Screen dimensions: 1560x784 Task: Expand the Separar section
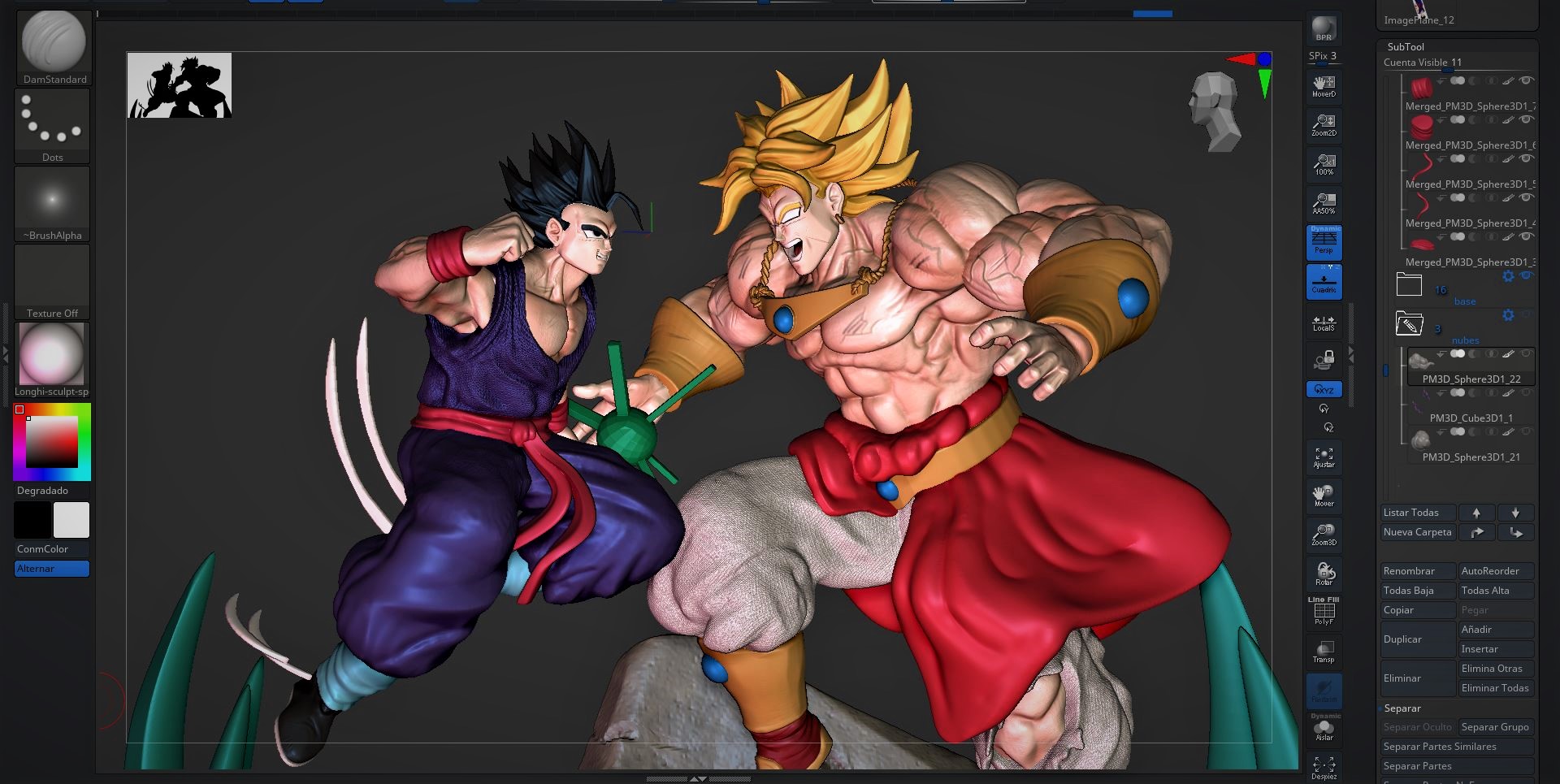[1402, 708]
